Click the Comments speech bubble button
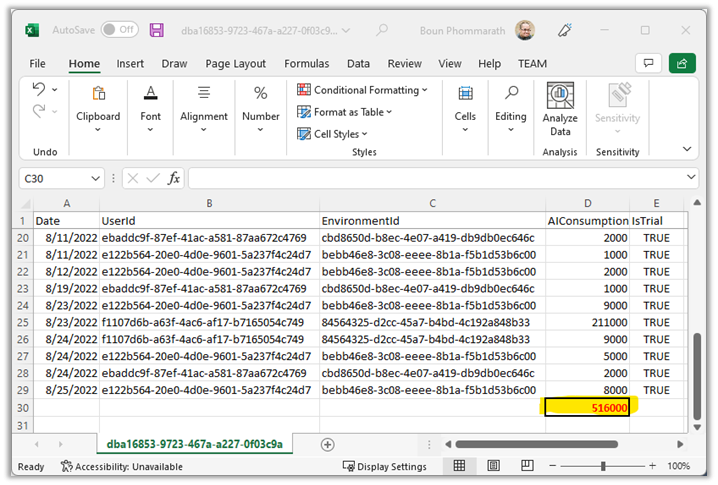Image resolution: width=718 pixels, height=485 pixels. (648, 63)
